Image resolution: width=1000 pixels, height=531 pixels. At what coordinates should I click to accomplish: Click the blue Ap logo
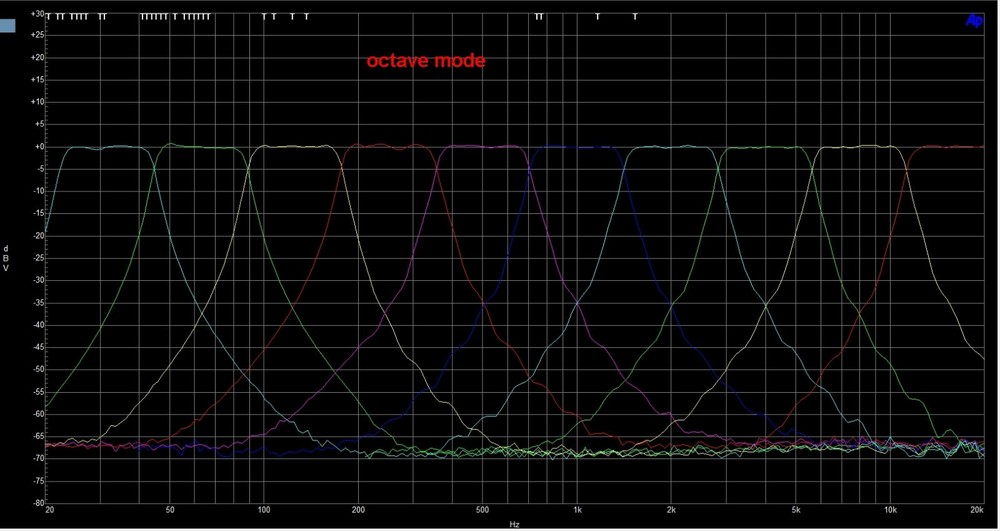[x=974, y=20]
